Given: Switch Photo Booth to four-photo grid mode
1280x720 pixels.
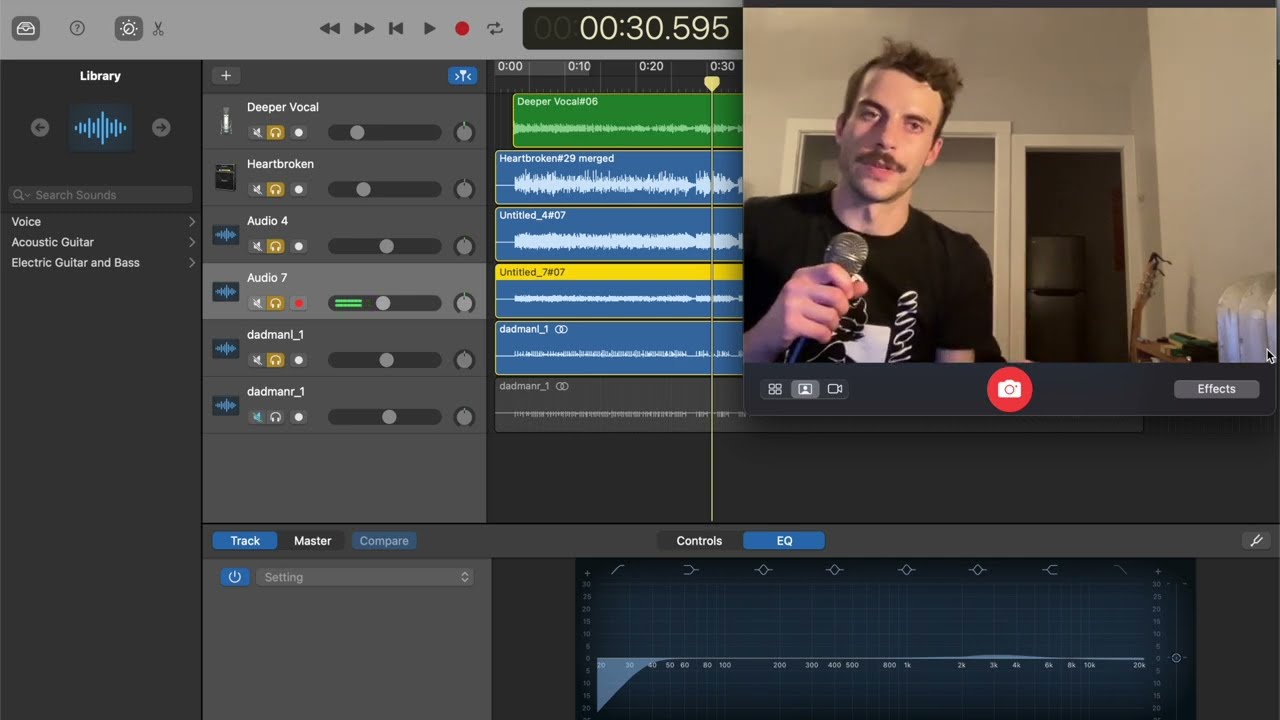Looking at the screenshot, I should pyautogui.click(x=775, y=389).
